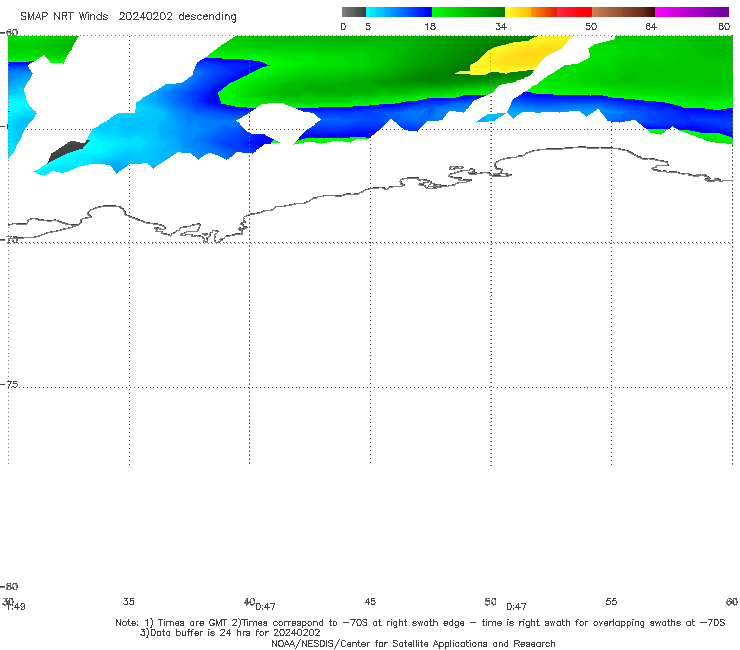Click the "-80" latitude label on the left axis
Screen dimensions: 740x650
pyautogui.click(x=10, y=586)
